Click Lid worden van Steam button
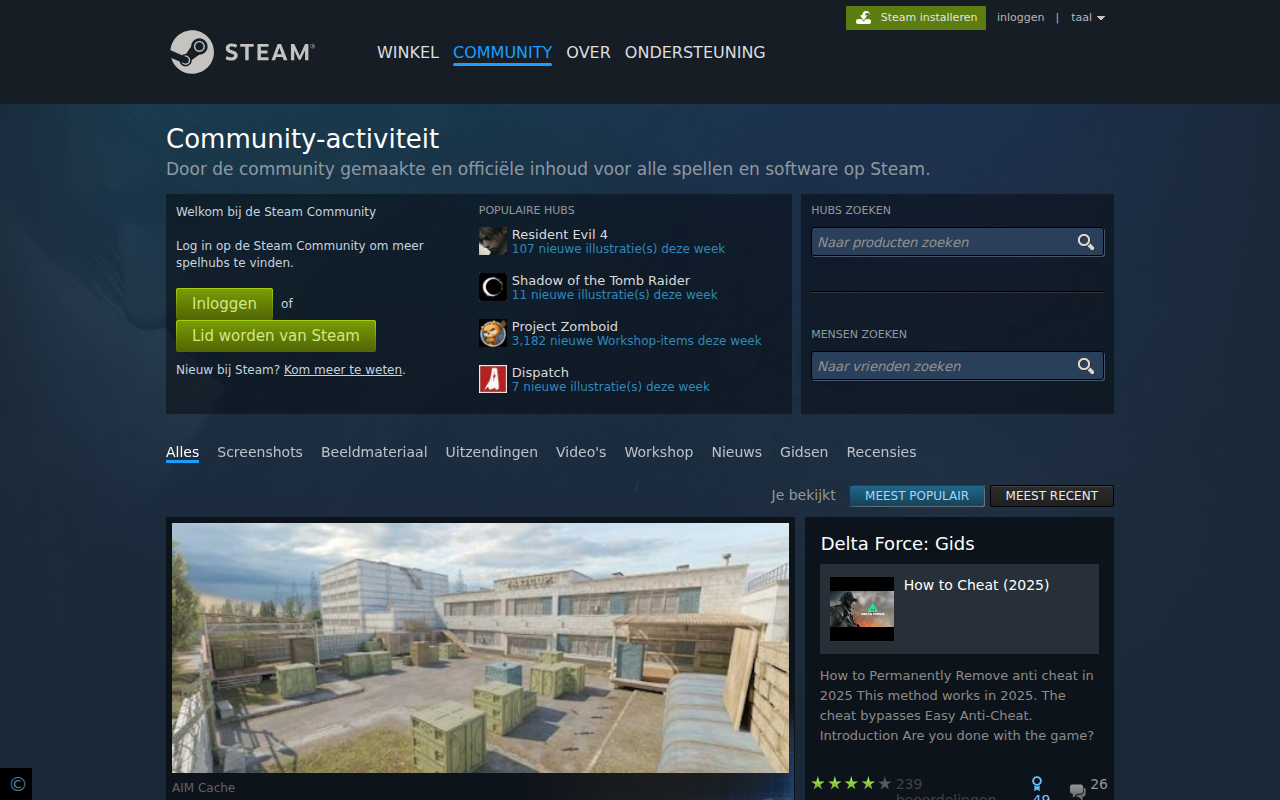Image resolution: width=1280 pixels, height=800 pixels. coord(276,336)
